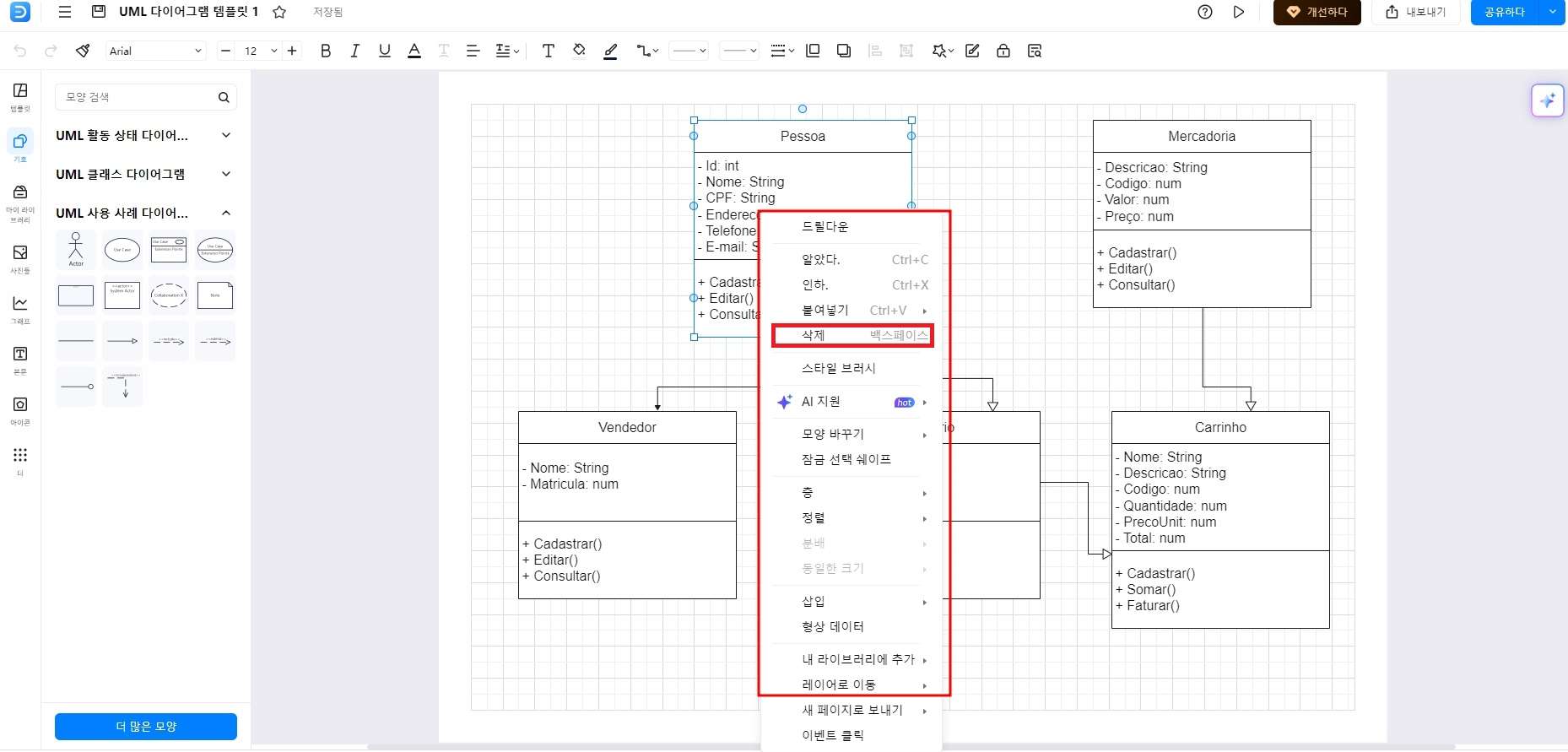Select the Use Case oval shape

[x=122, y=250]
